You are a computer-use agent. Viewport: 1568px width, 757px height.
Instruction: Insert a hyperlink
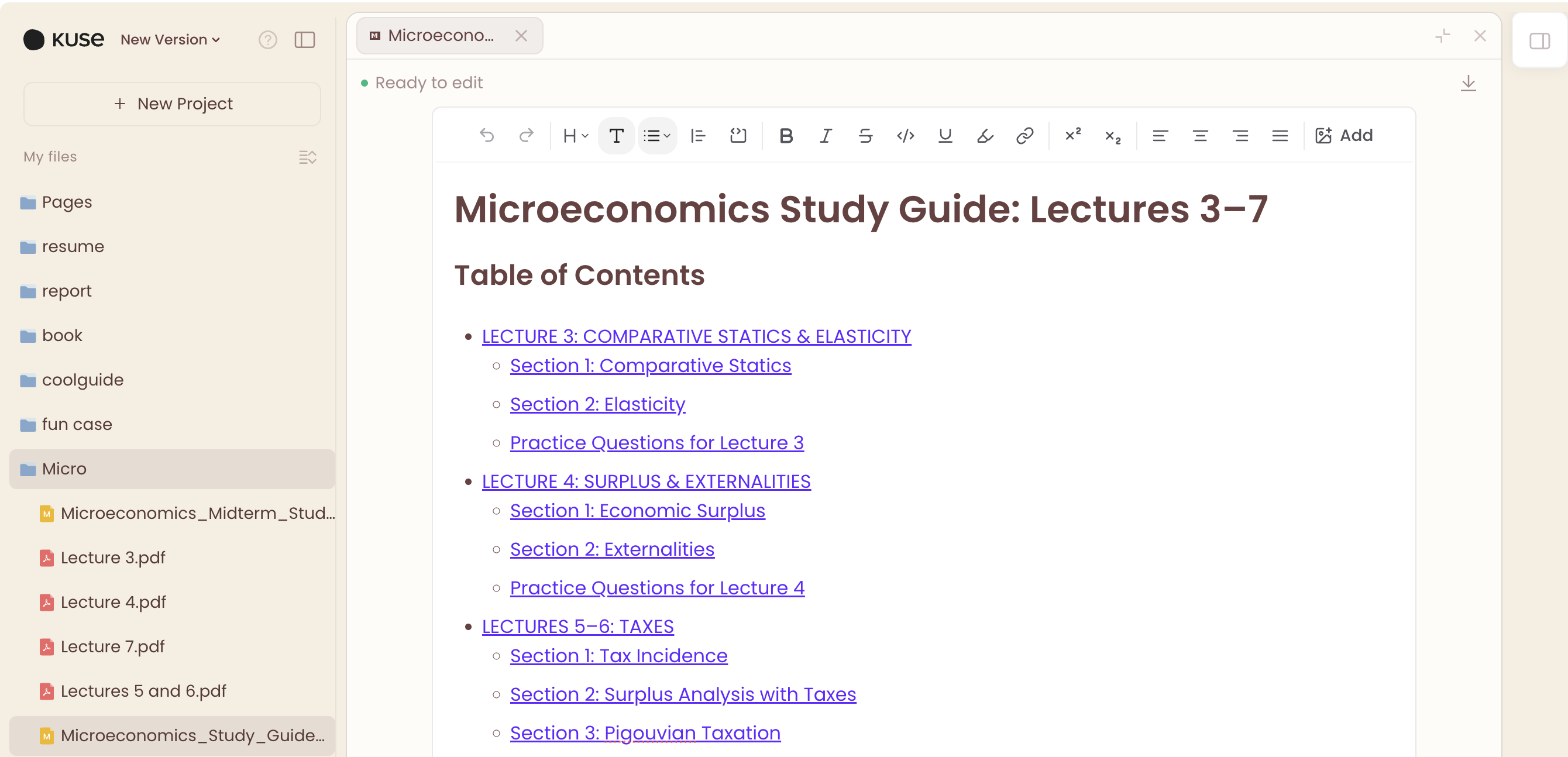(x=1024, y=135)
